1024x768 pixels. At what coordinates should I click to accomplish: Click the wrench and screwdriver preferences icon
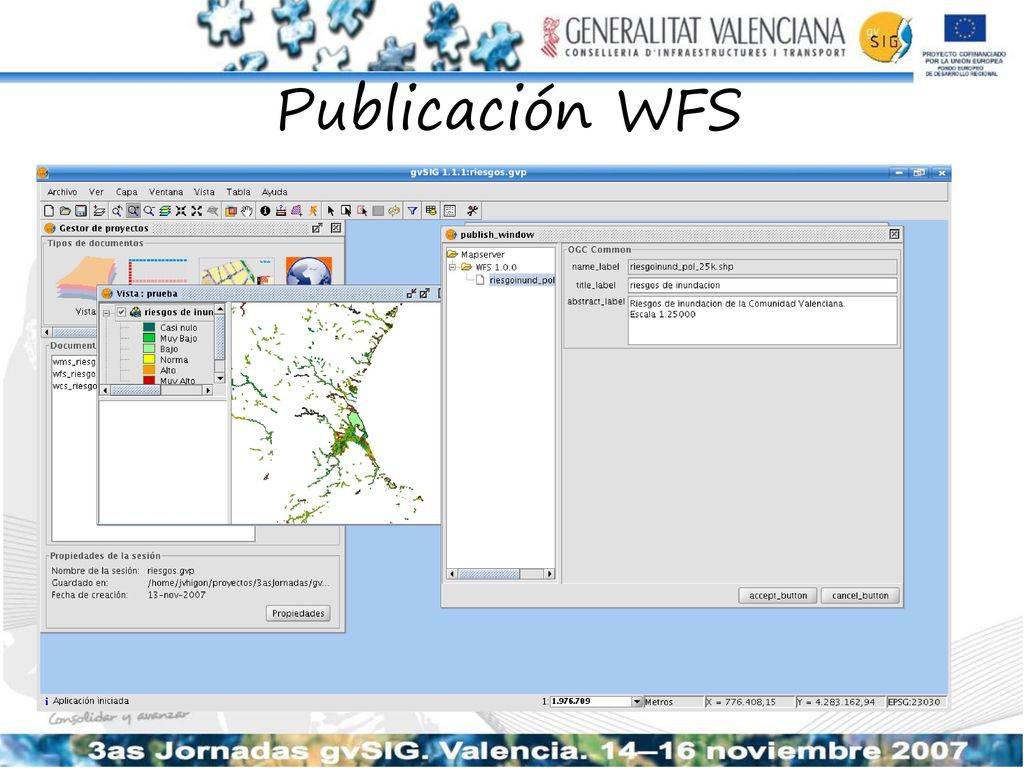click(x=473, y=211)
